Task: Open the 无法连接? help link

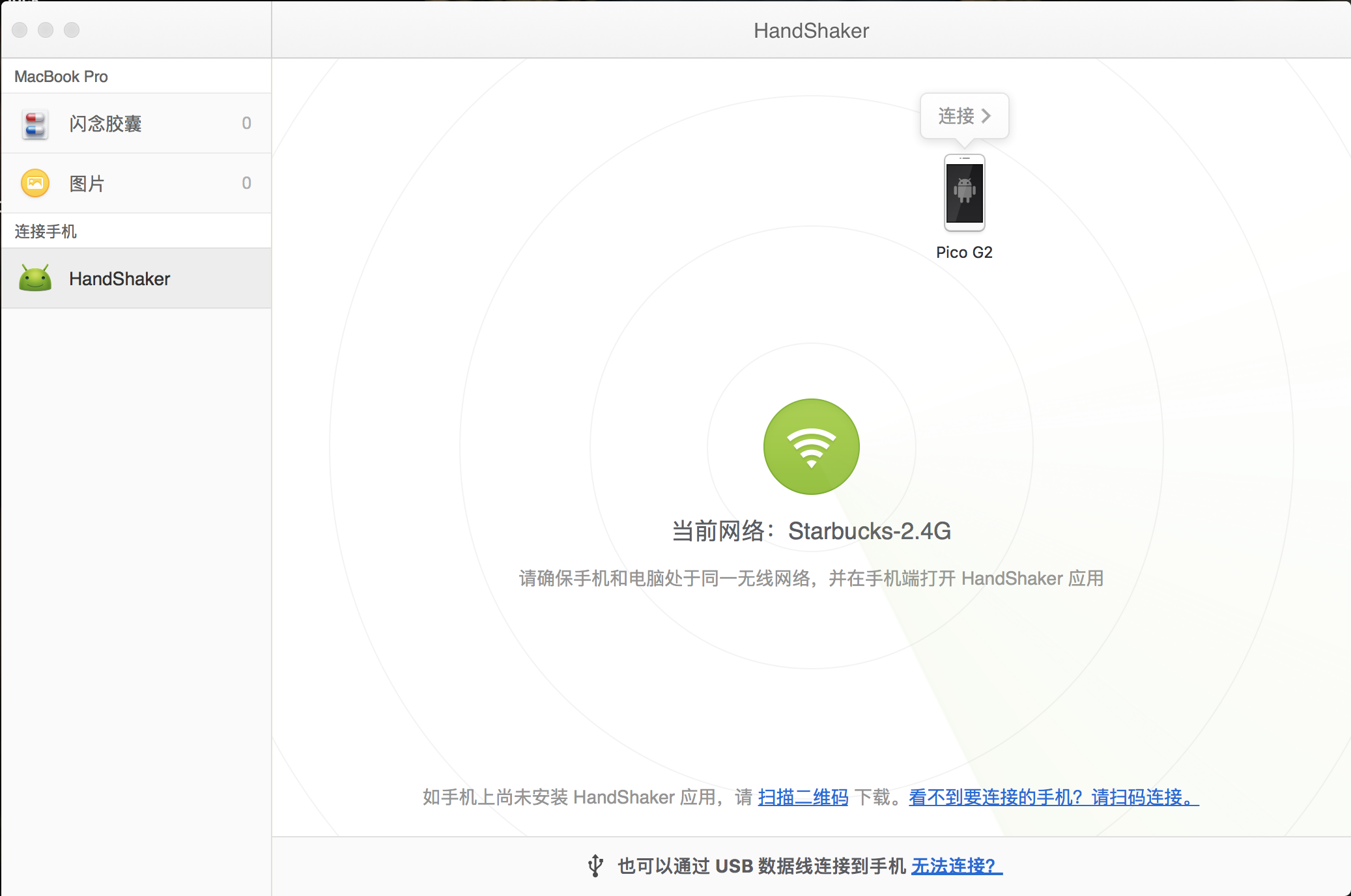Action: point(956,866)
